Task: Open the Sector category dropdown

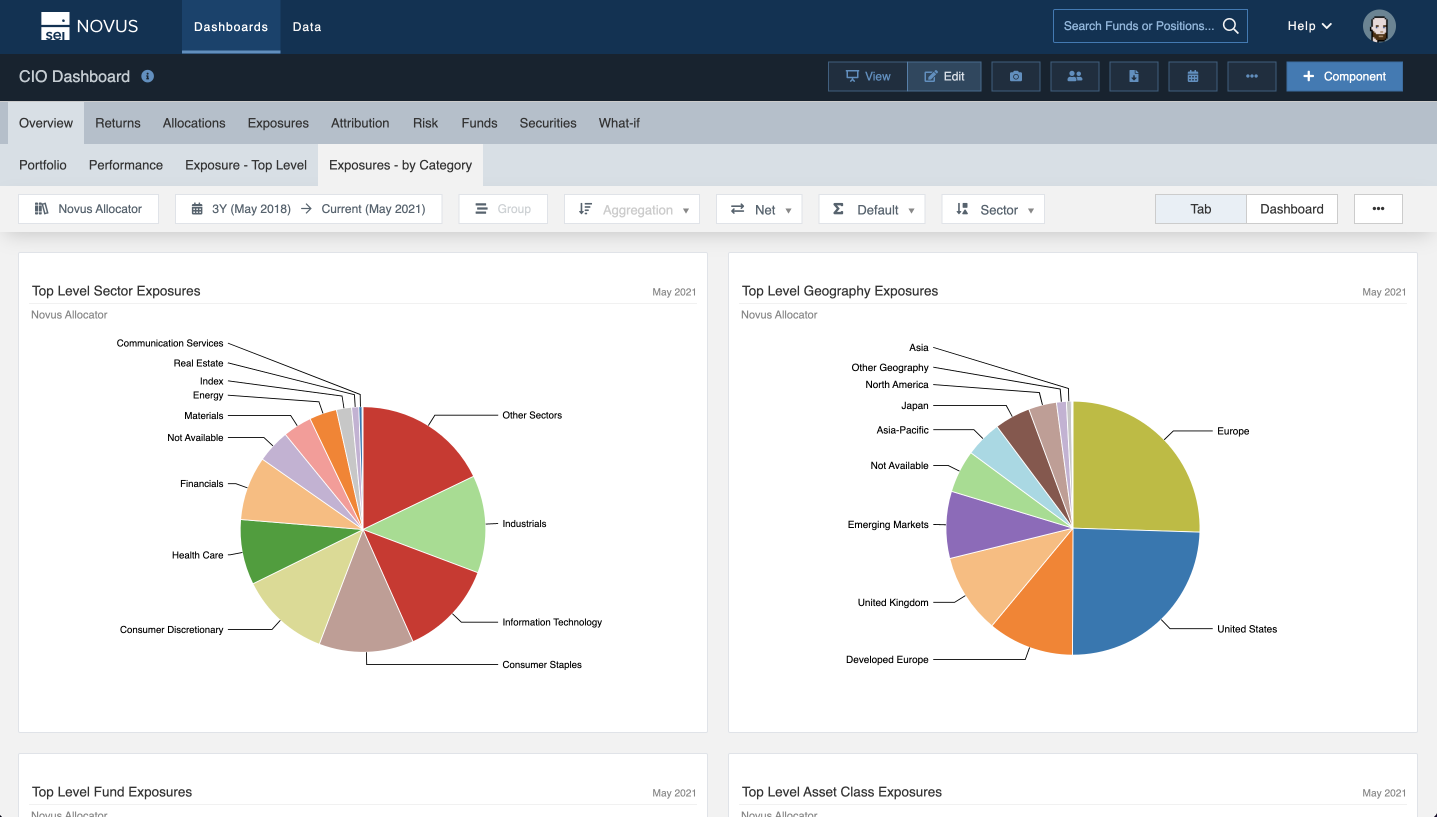Action: pos(993,209)
